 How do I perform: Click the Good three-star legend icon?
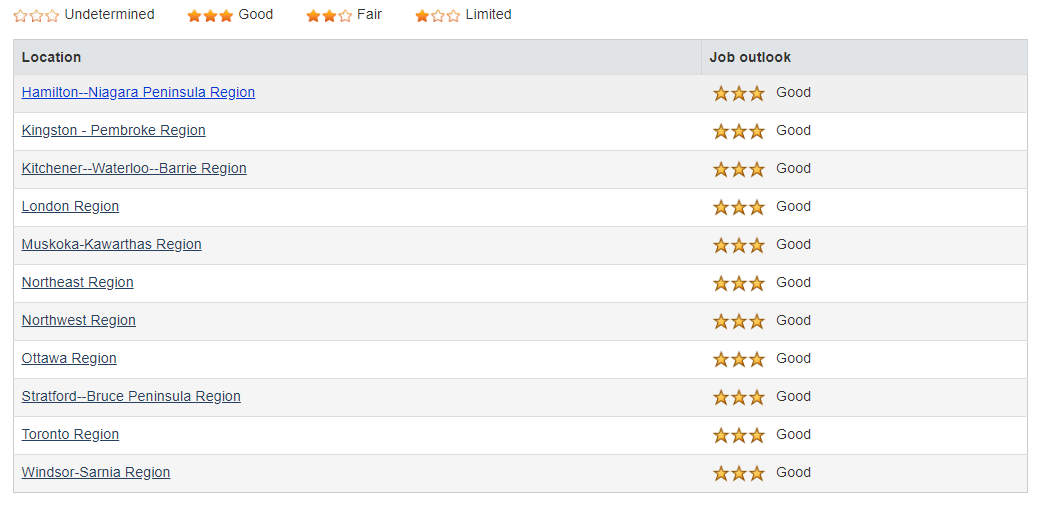coord(210,15)
